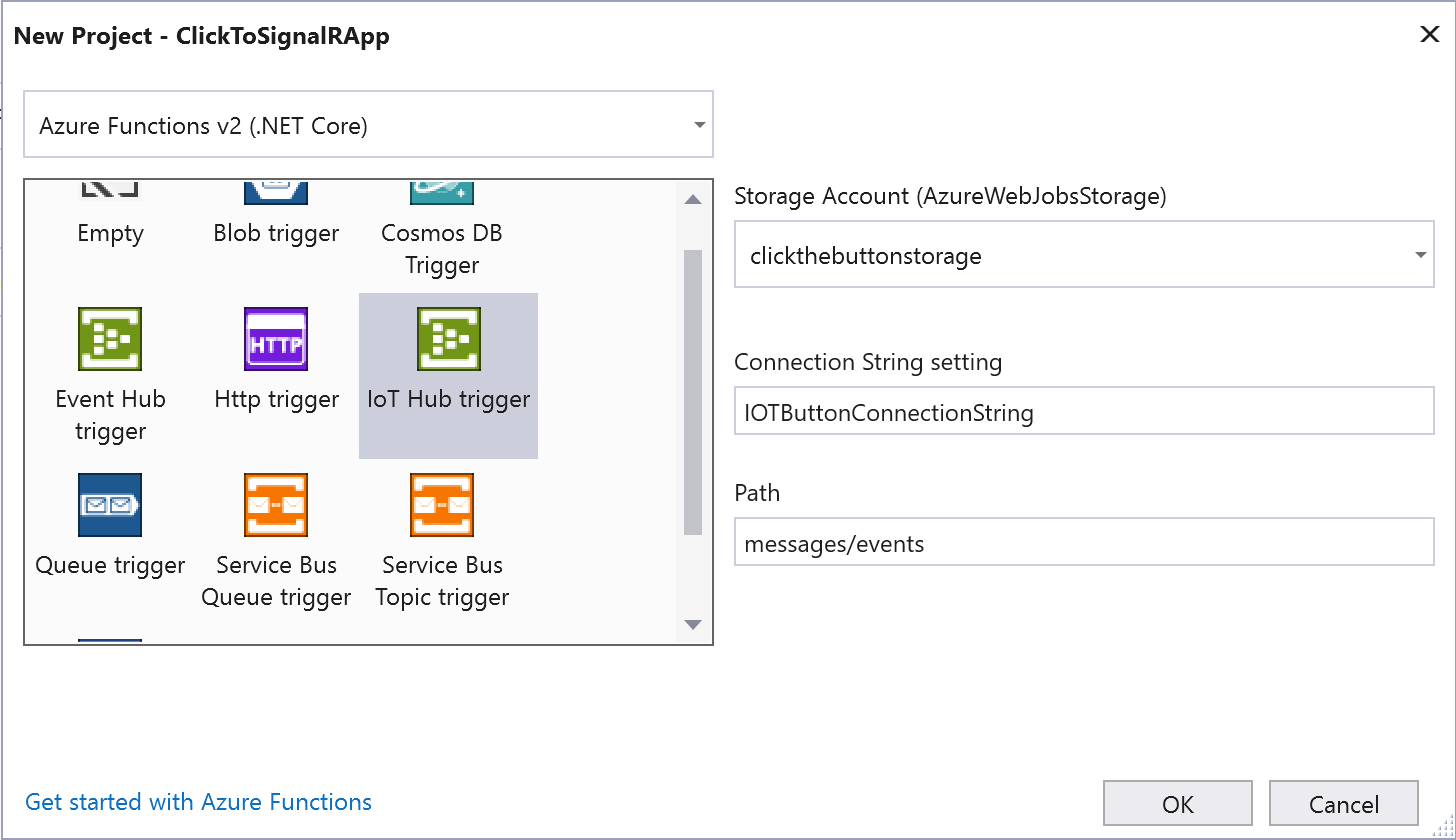Select the IoT Hub trigger icon
The image size is (1456, 840).
tap(449, 339)
